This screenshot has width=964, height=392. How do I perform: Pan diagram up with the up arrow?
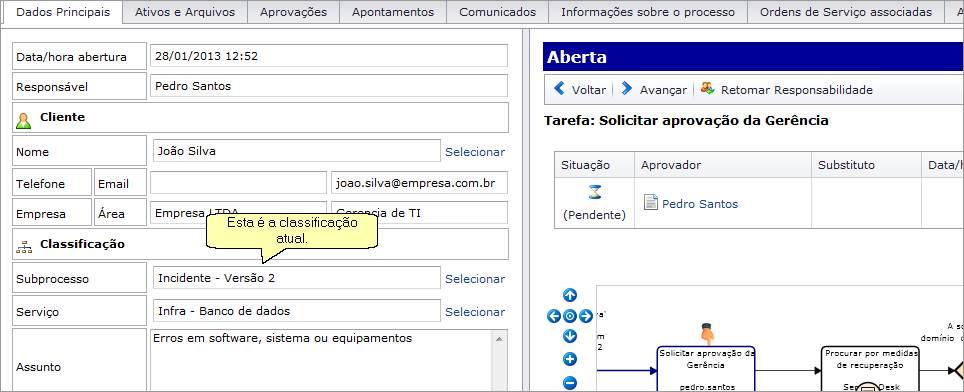(x=570, y=296)
